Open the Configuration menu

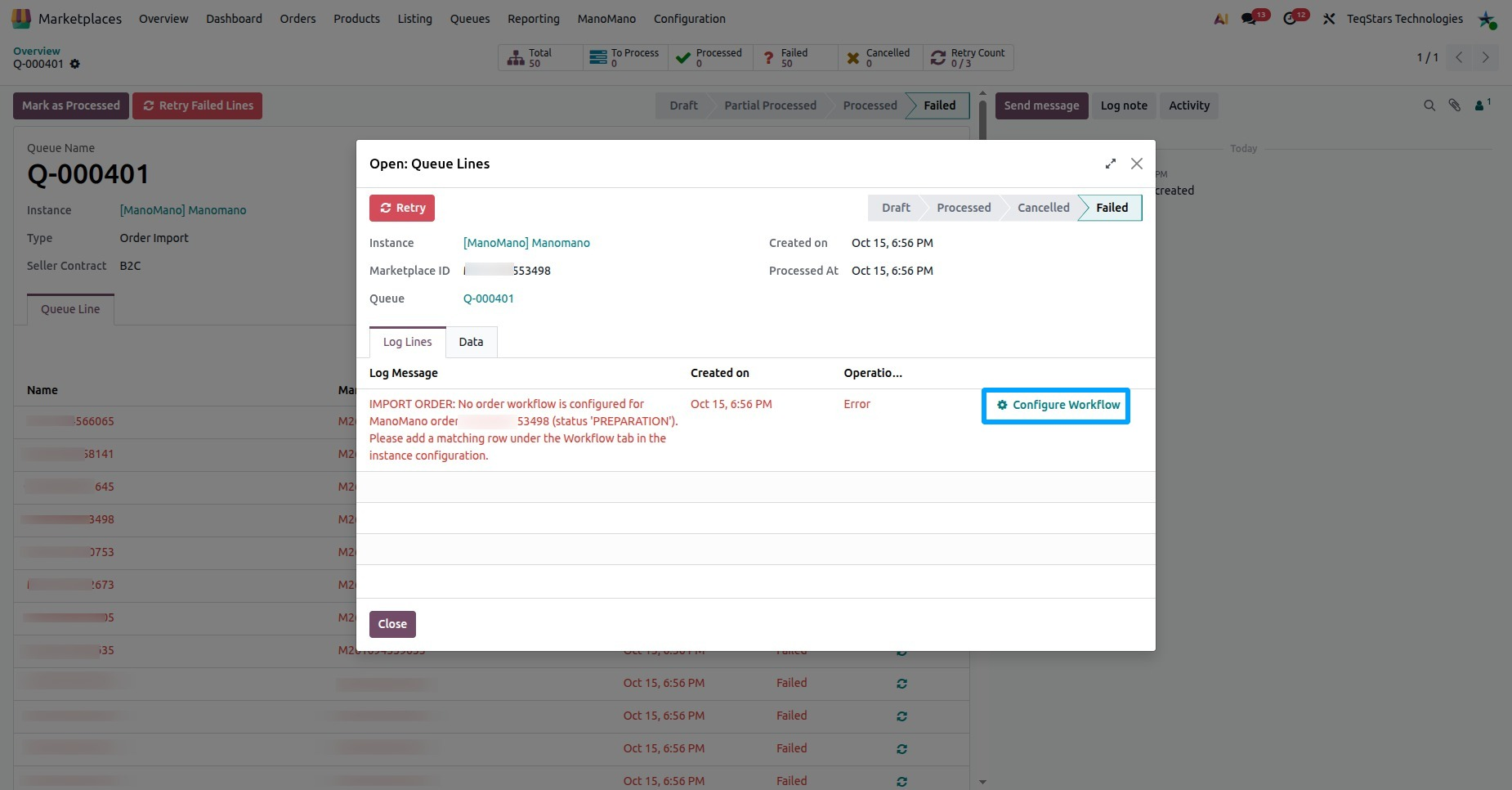pyautogui.click(x=689, y=19)
